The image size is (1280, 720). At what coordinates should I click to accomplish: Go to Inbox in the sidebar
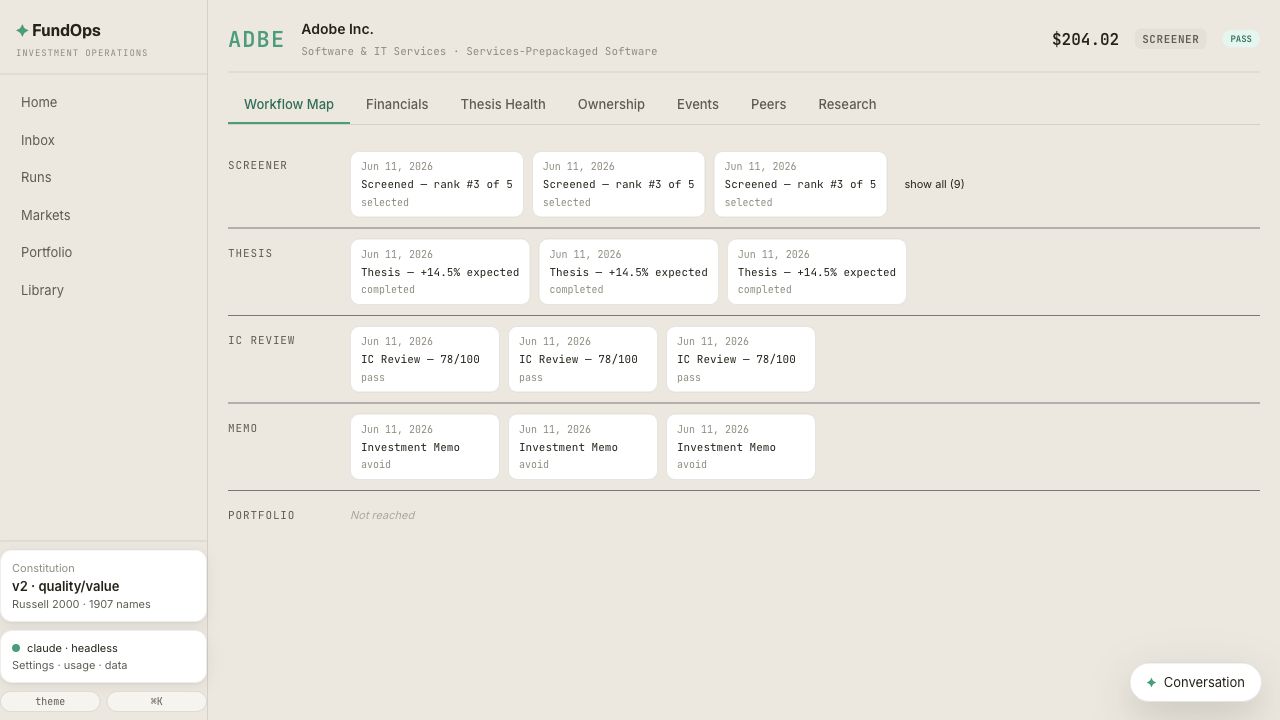(x=38, y=141)
